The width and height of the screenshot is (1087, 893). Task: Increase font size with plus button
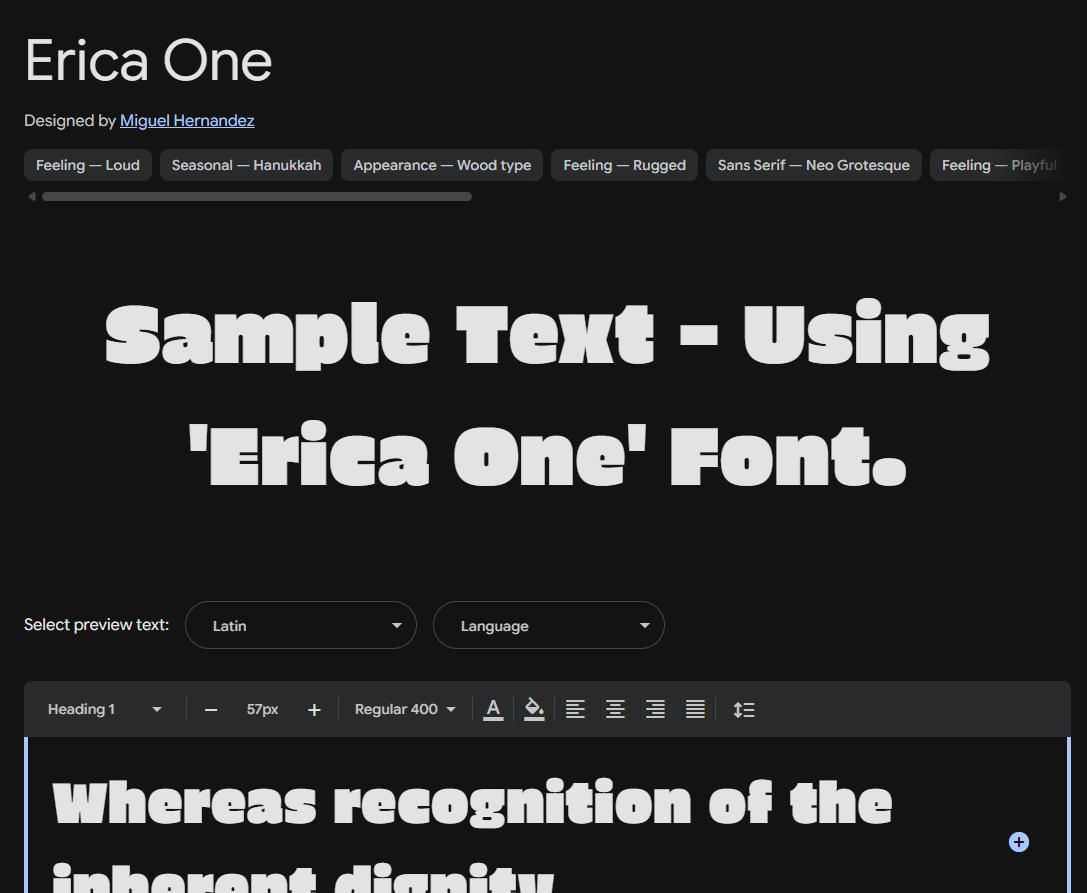point(314,710)
